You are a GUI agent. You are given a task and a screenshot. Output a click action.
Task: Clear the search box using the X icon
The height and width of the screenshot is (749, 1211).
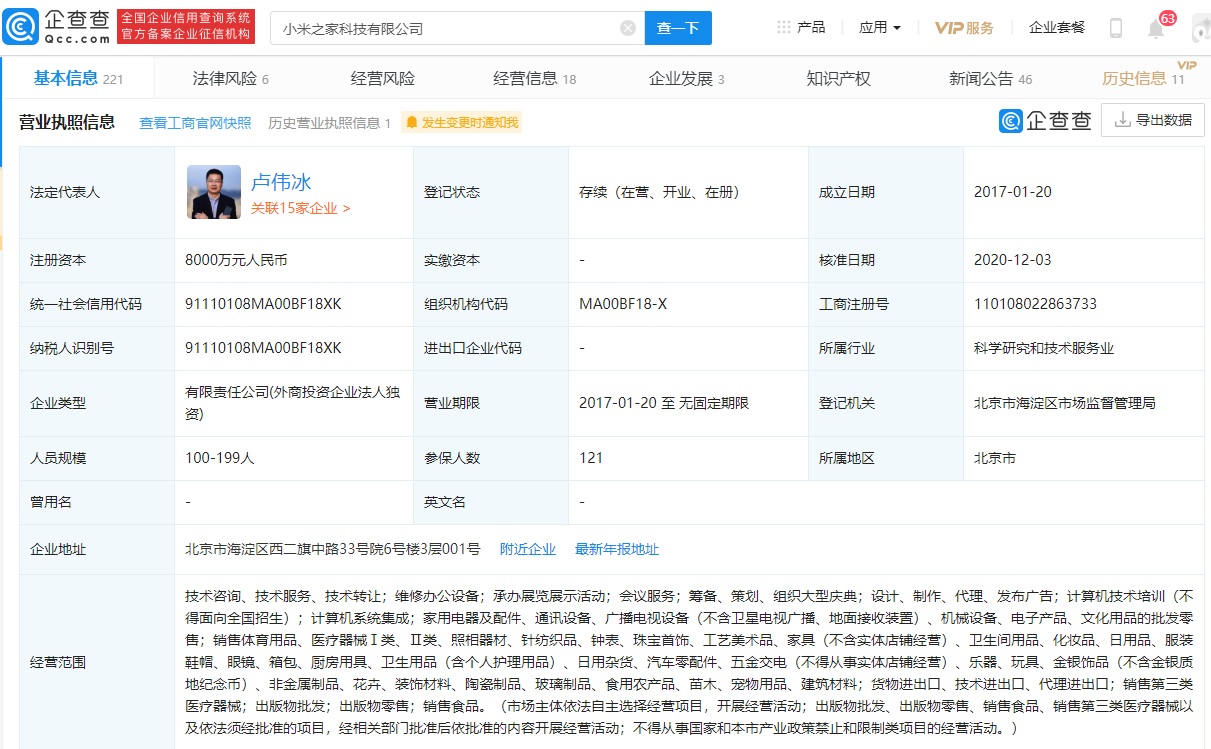coord(628,28)
